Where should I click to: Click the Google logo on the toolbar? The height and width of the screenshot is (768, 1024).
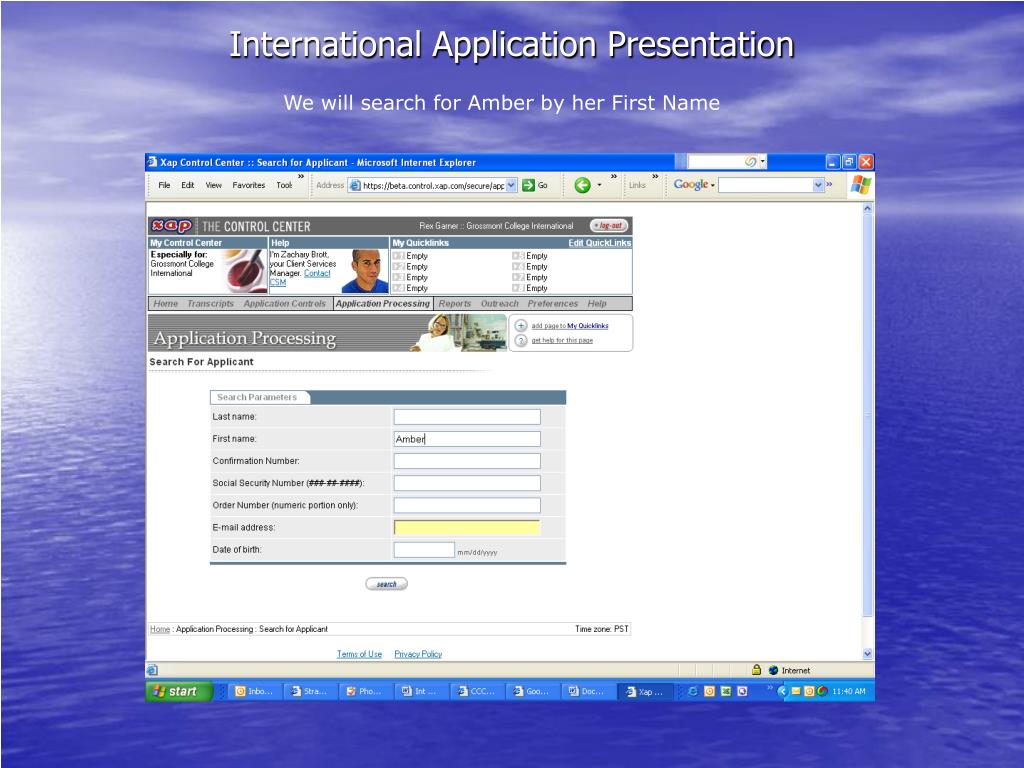[691, 185]
